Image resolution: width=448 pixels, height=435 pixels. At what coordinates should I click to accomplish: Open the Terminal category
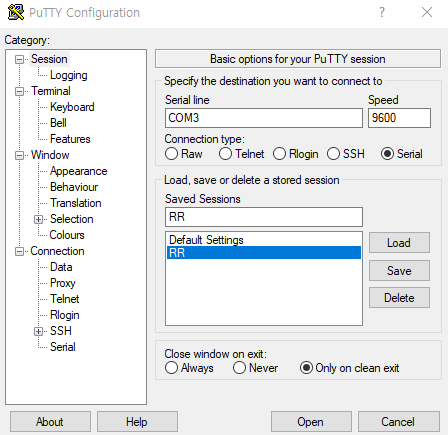click(x=51, y=91)
